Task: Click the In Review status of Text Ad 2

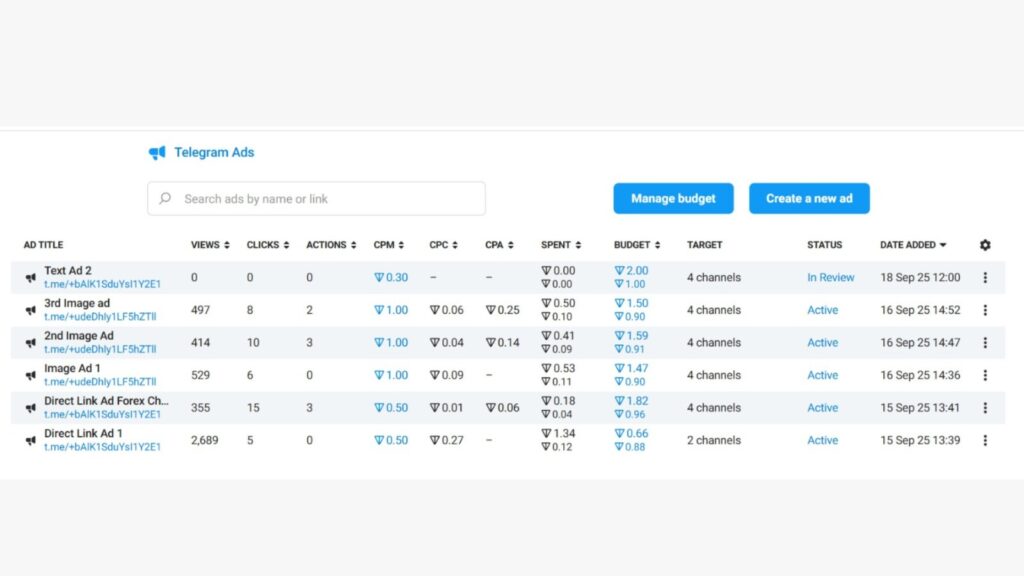Action: tap(831, 277)
